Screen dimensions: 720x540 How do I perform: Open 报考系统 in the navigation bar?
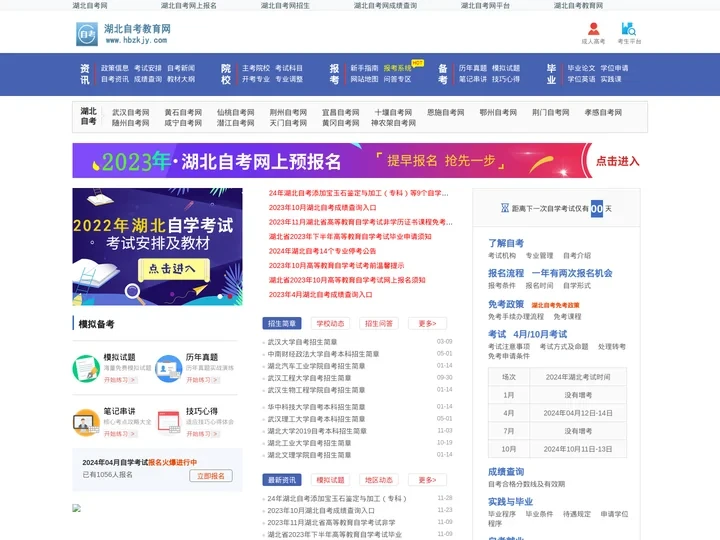coord(397,68)
